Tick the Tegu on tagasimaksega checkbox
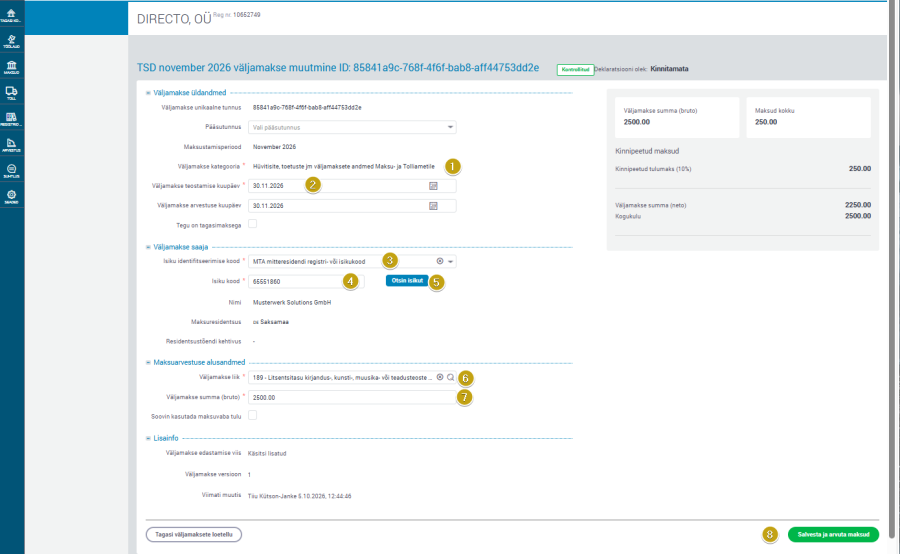The height and width of the screenshot is (554, 900). pyautogui.click(x=253, y=224)
